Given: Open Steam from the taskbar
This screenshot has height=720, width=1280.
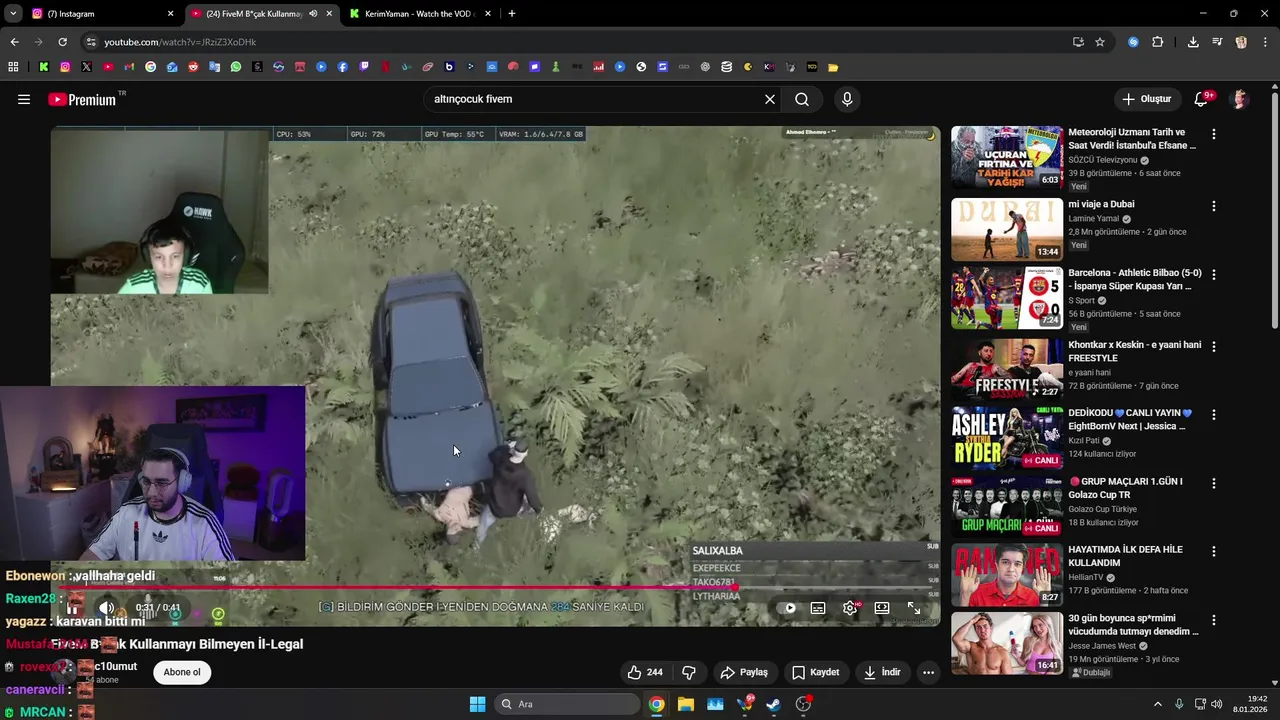Looking at the screenshot, I should pos(773,704).
